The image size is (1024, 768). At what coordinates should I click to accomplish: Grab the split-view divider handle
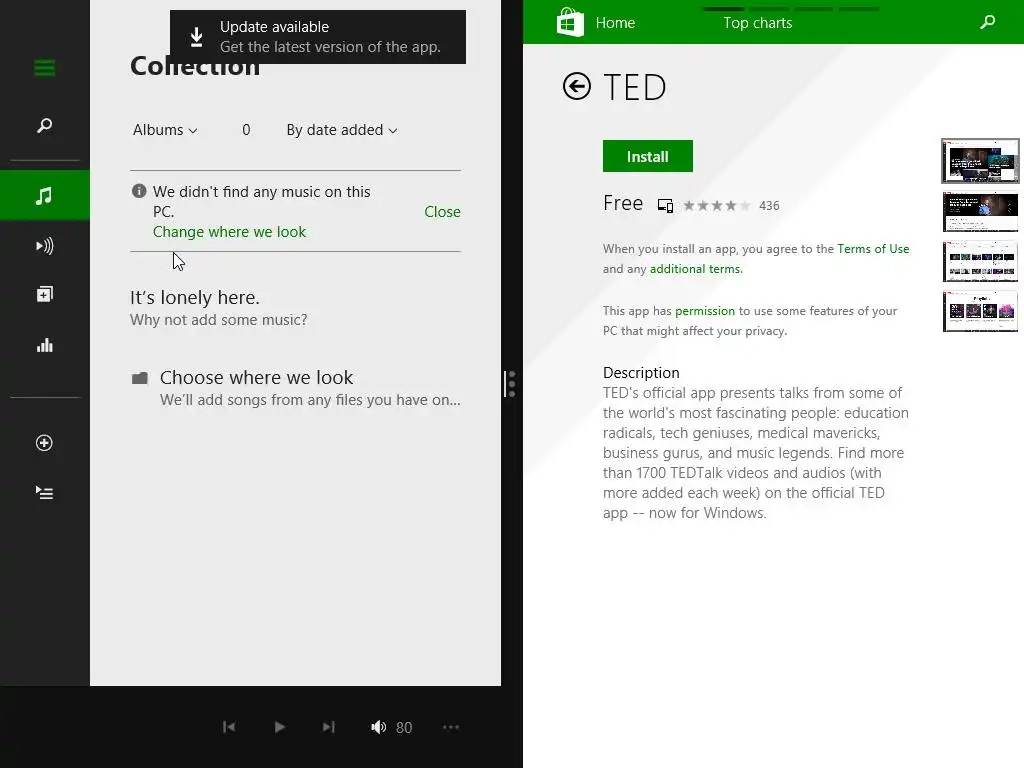(510, 384)
